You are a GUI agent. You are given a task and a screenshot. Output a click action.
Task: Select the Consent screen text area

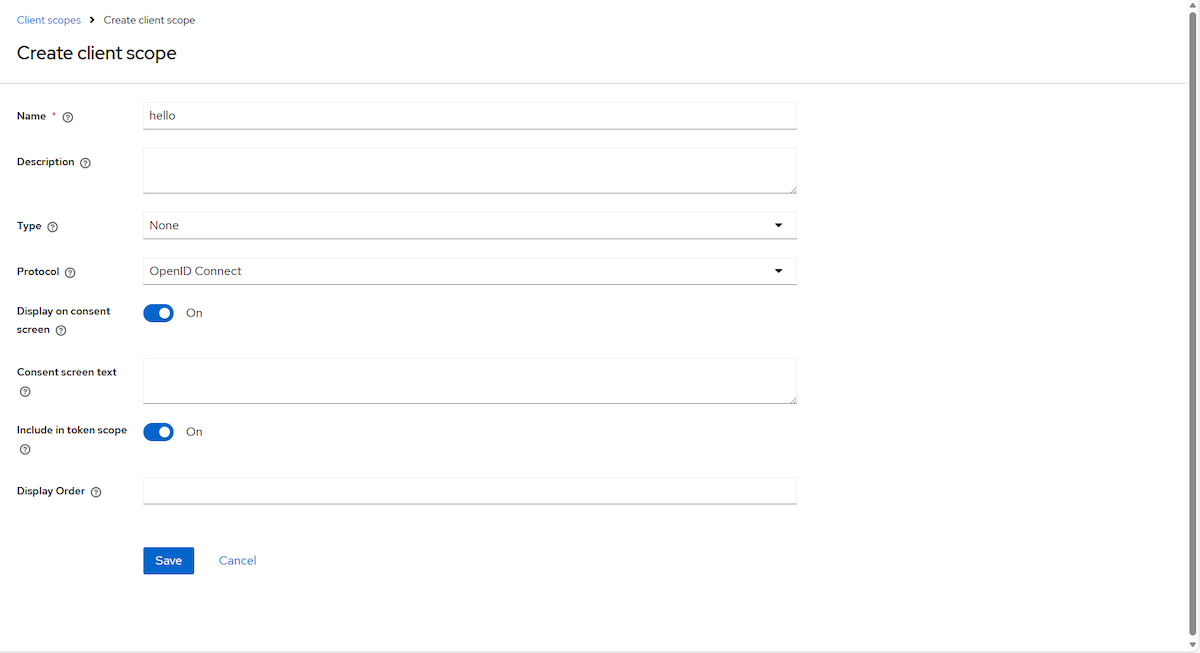[470, 381]
